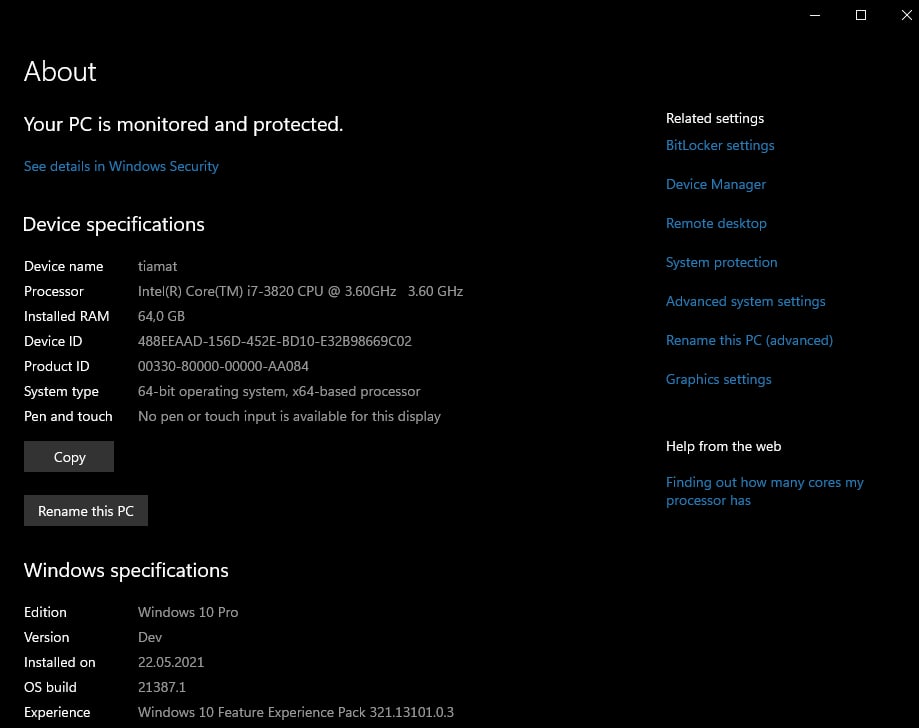919x728 pixels.
Task: Open Device Manager link
Action: click(716, 184)
